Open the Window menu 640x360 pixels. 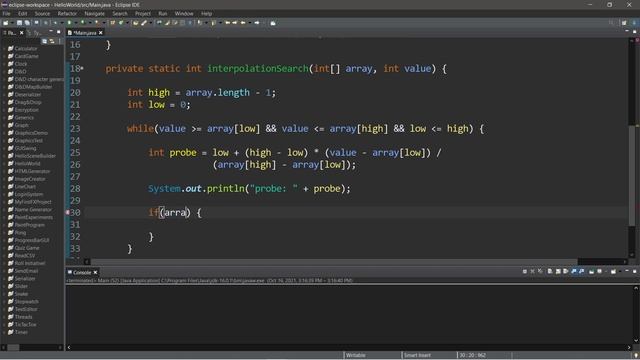[x=184, y=13]
